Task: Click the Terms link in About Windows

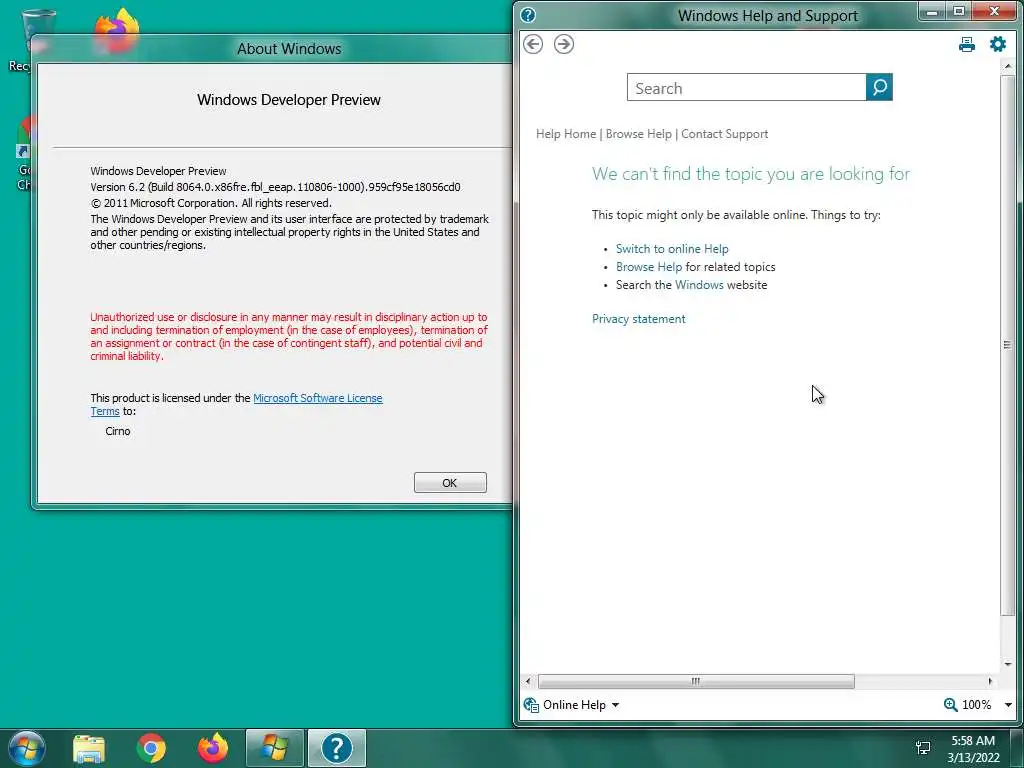Action: pyautogui.click(x=104, y=411)
